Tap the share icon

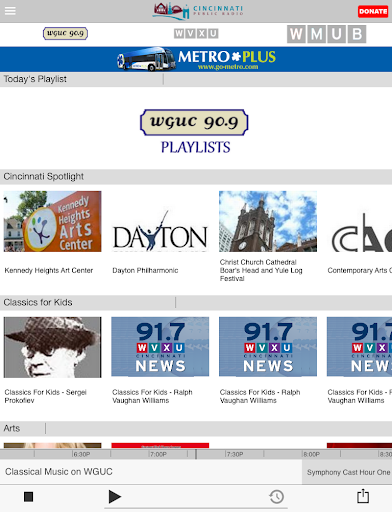point(363,496)
